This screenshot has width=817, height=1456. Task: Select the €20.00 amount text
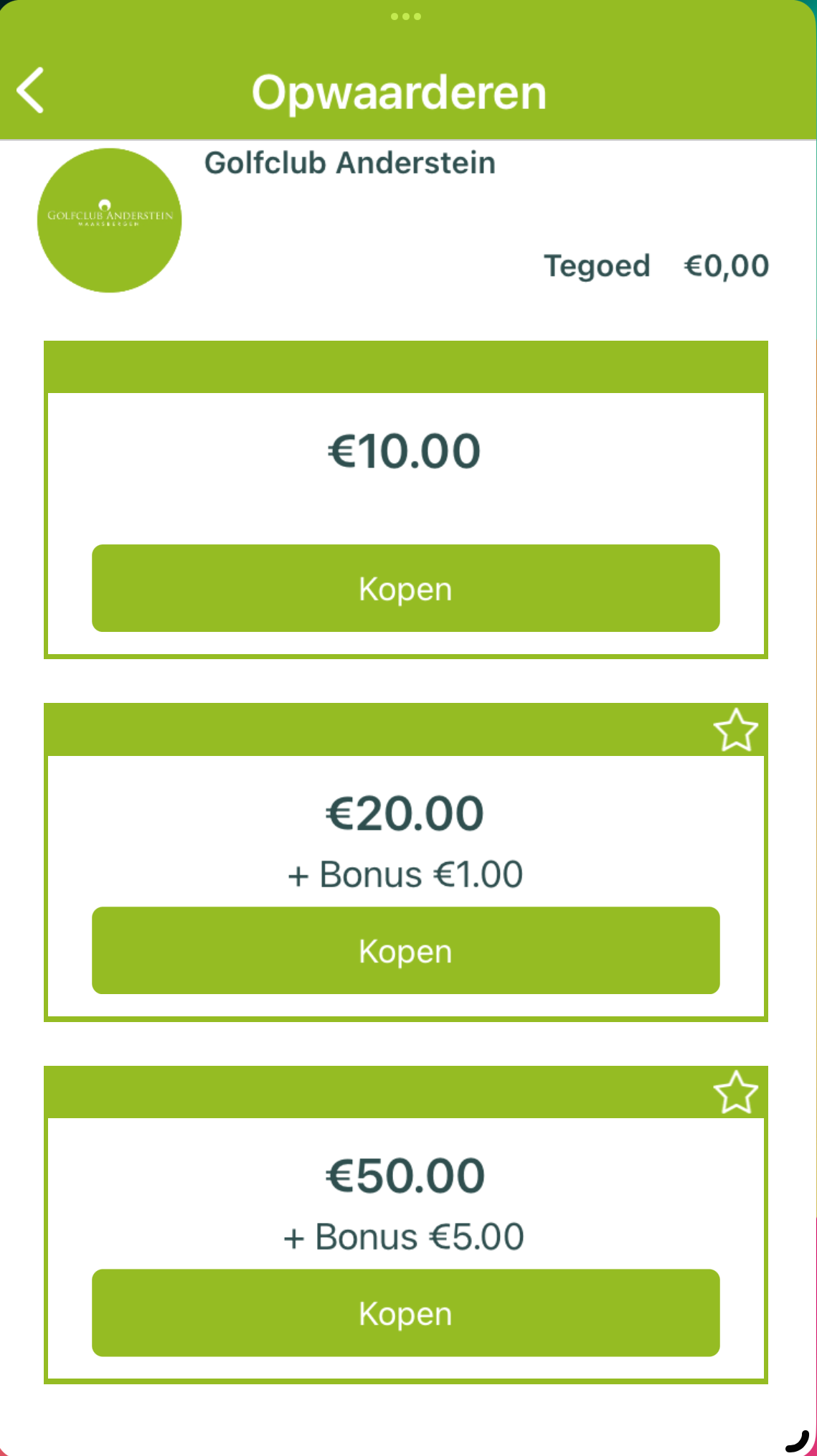[405, 814]
